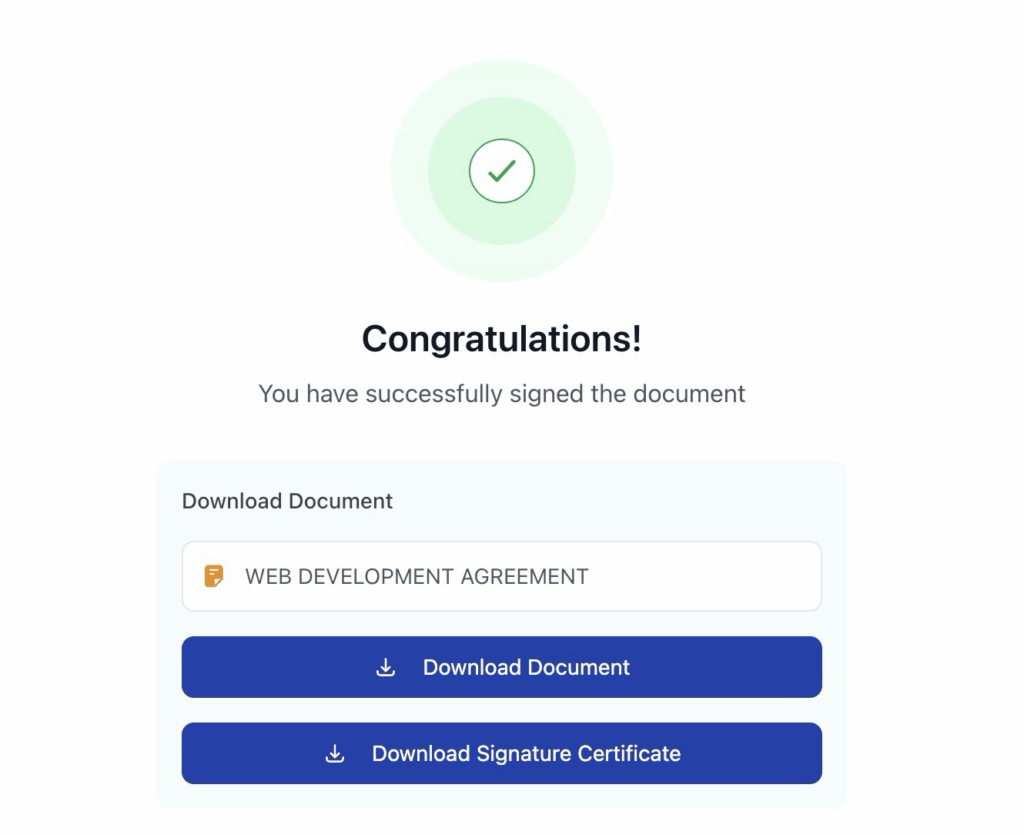This screenshot has width=1024, height=835.
Task: Click the download arrow icon beside Signature Certificate
Action: 335,753
